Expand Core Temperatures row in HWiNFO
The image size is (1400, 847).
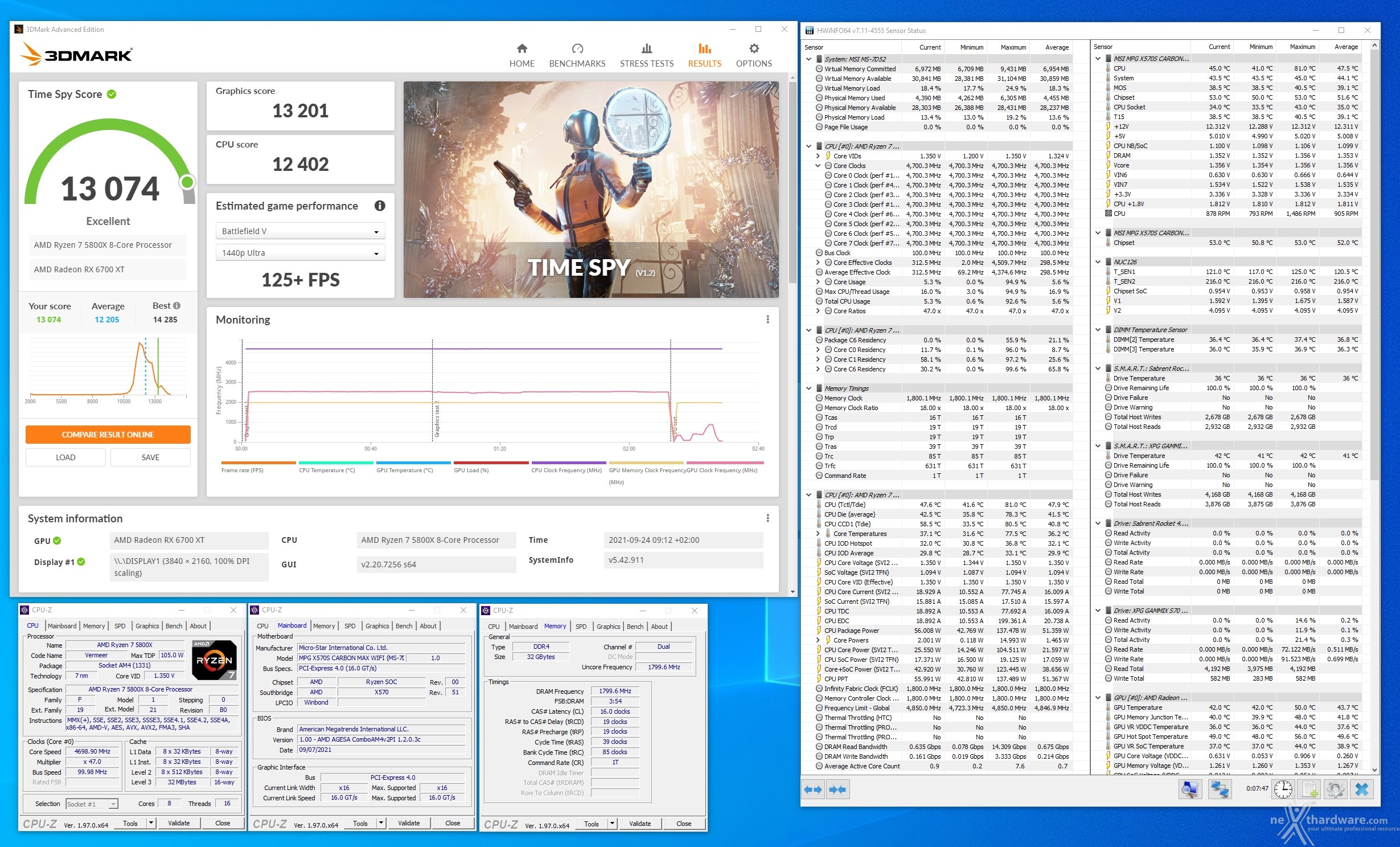tap(818, 534)
